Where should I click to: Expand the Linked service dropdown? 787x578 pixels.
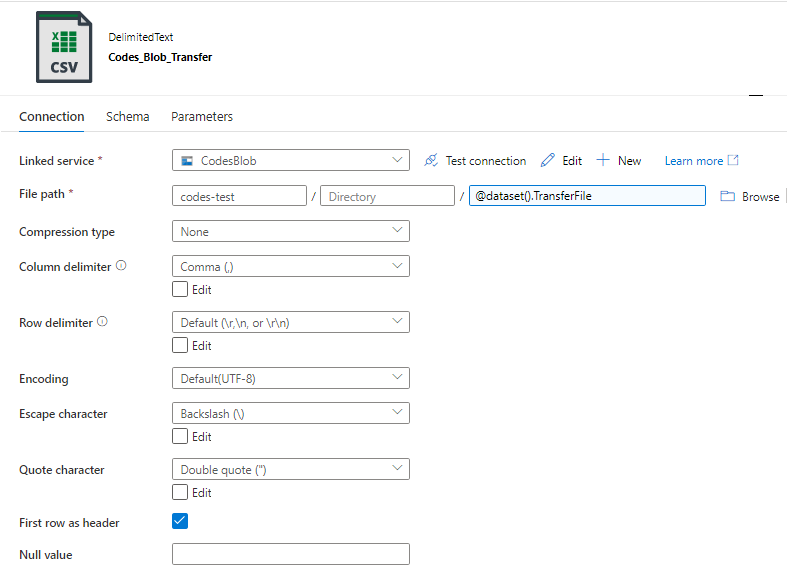(290, 160)
